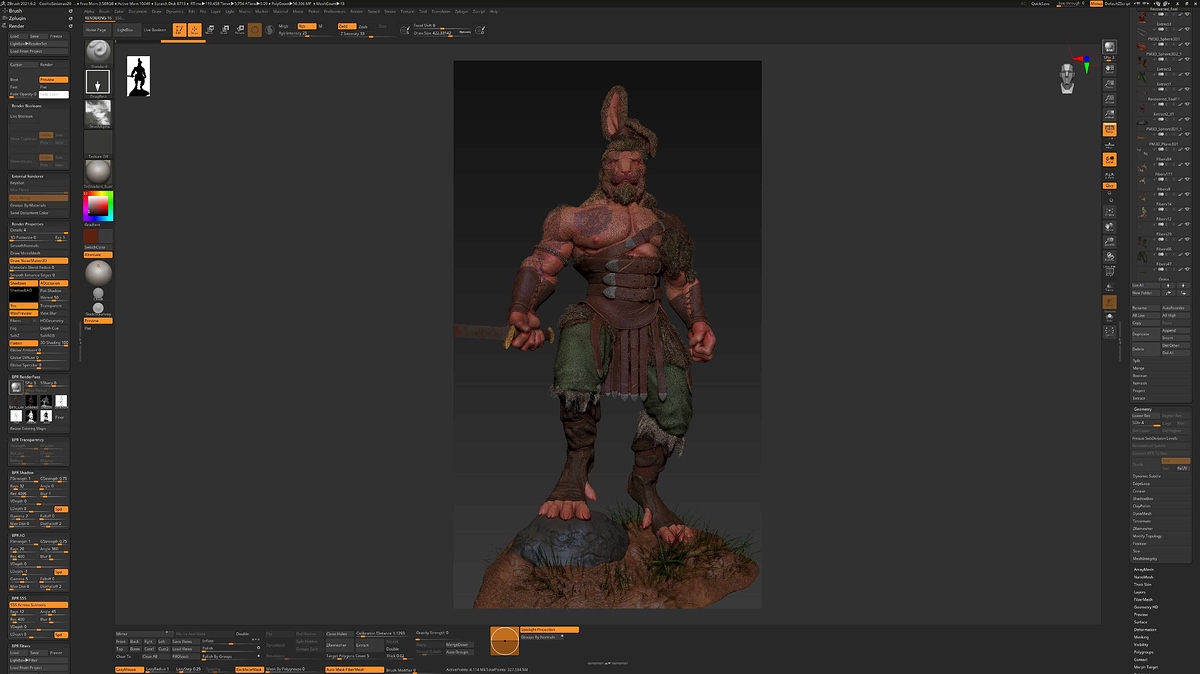Image resolution: width=1200 pixels, height=674 pixels.
Task: Select the Move transform tool
Action: pos(209,30)
